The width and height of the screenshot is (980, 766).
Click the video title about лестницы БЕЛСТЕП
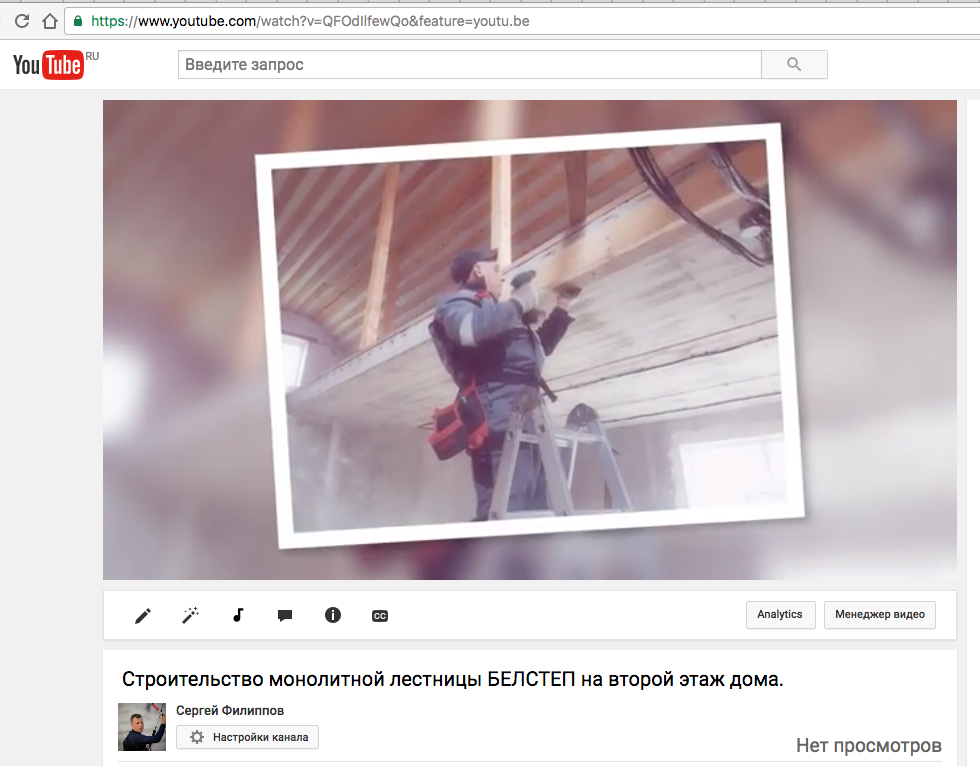coord(452,680)
